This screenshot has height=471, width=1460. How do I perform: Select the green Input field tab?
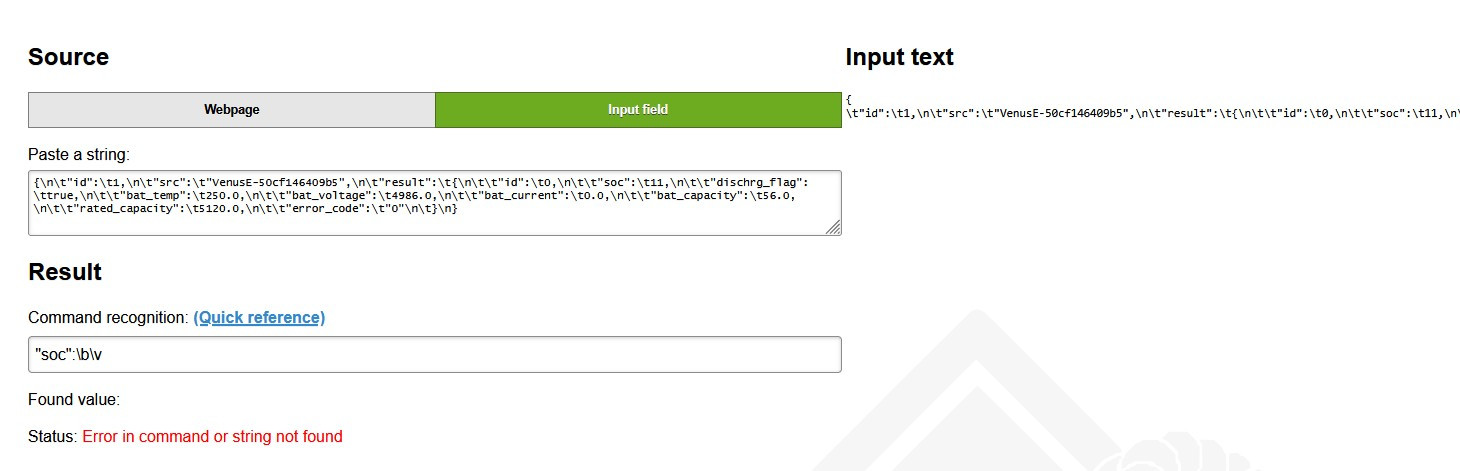(x=637, y=110)
